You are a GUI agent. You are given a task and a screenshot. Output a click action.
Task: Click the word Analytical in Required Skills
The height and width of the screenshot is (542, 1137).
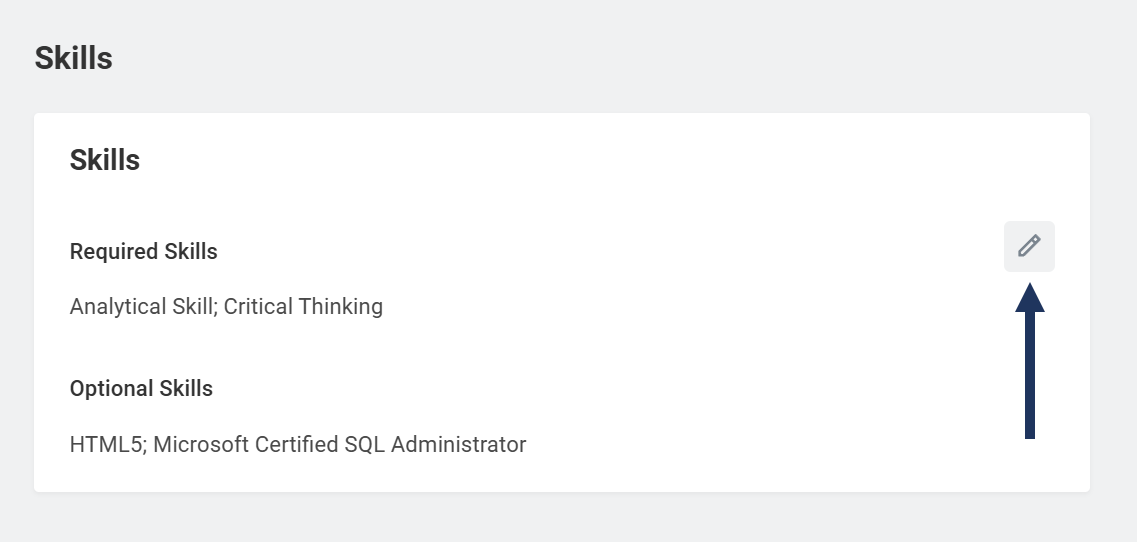(118, 306)
